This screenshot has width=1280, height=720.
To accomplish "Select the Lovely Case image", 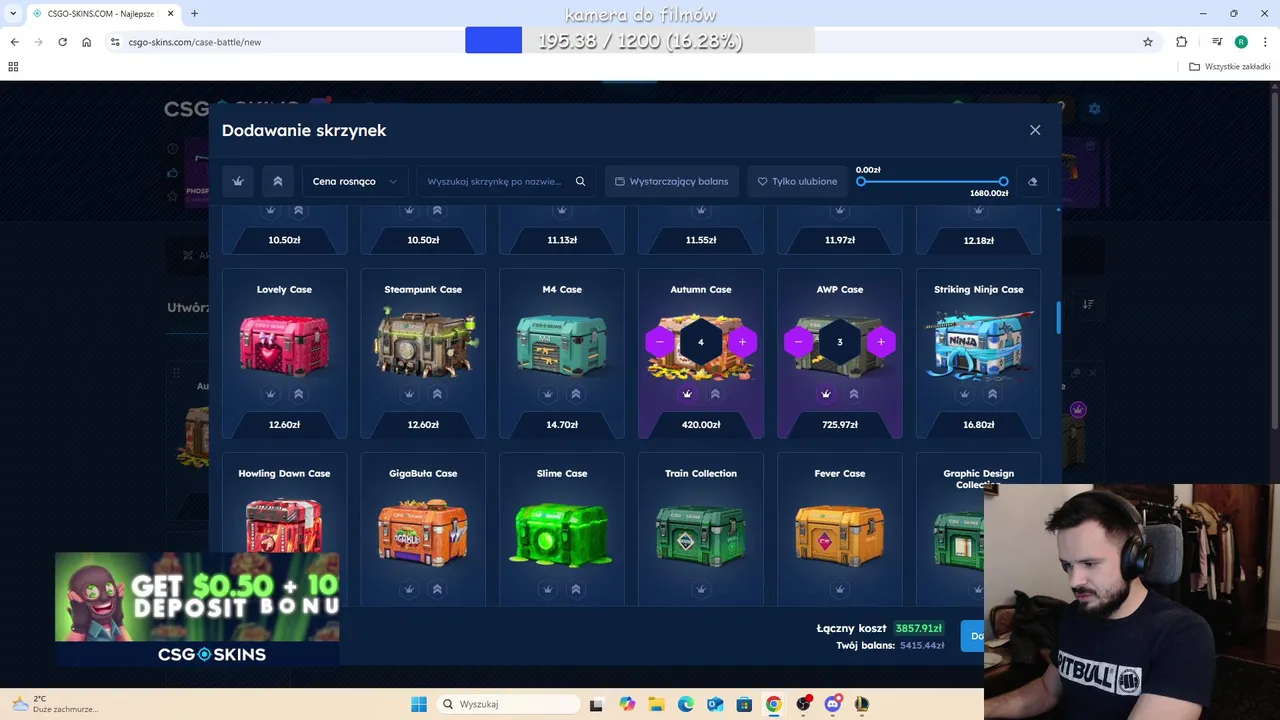I will pyautogui.click(x=284, y=343).
